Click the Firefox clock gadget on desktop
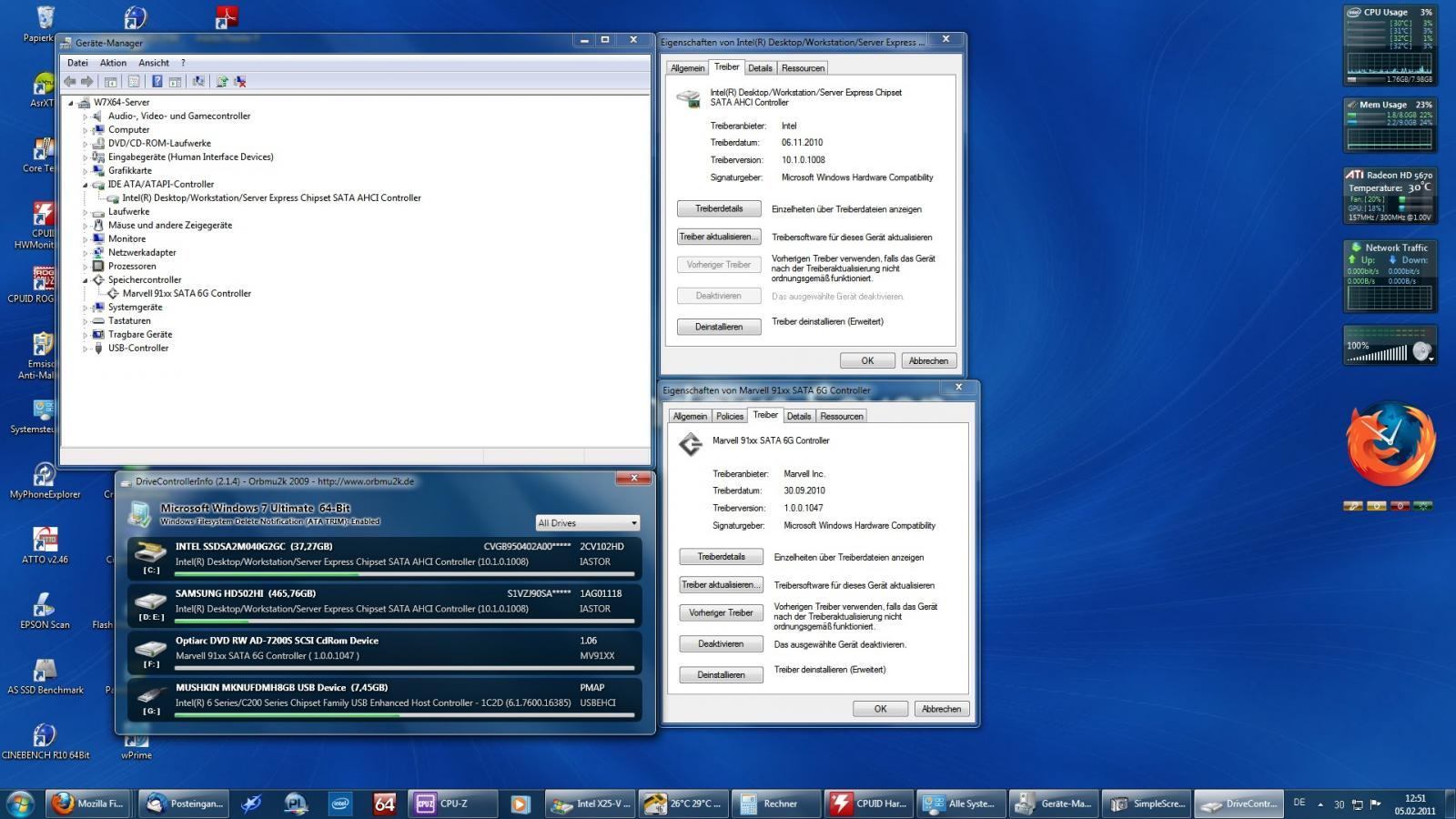The width and height of the screenshot is (1456, 819). (x=1390, y=443)
